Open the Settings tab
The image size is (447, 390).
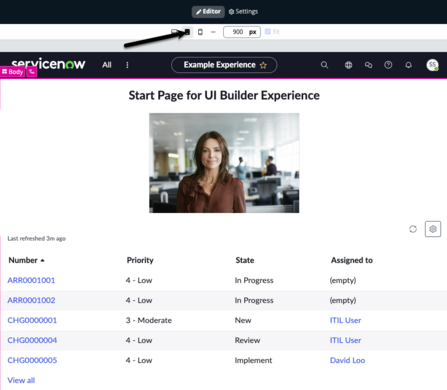[243, 12]
